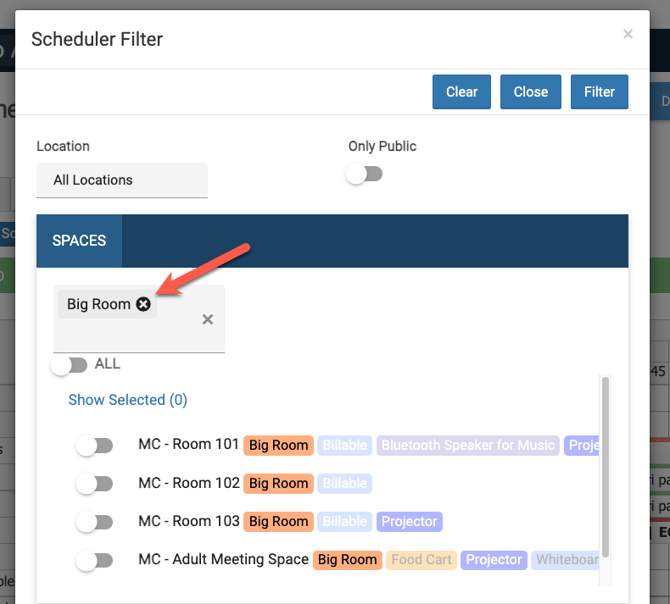Toggle on MC - Room 102
This screenshot has height=604, width=670.
click(95, 484)
